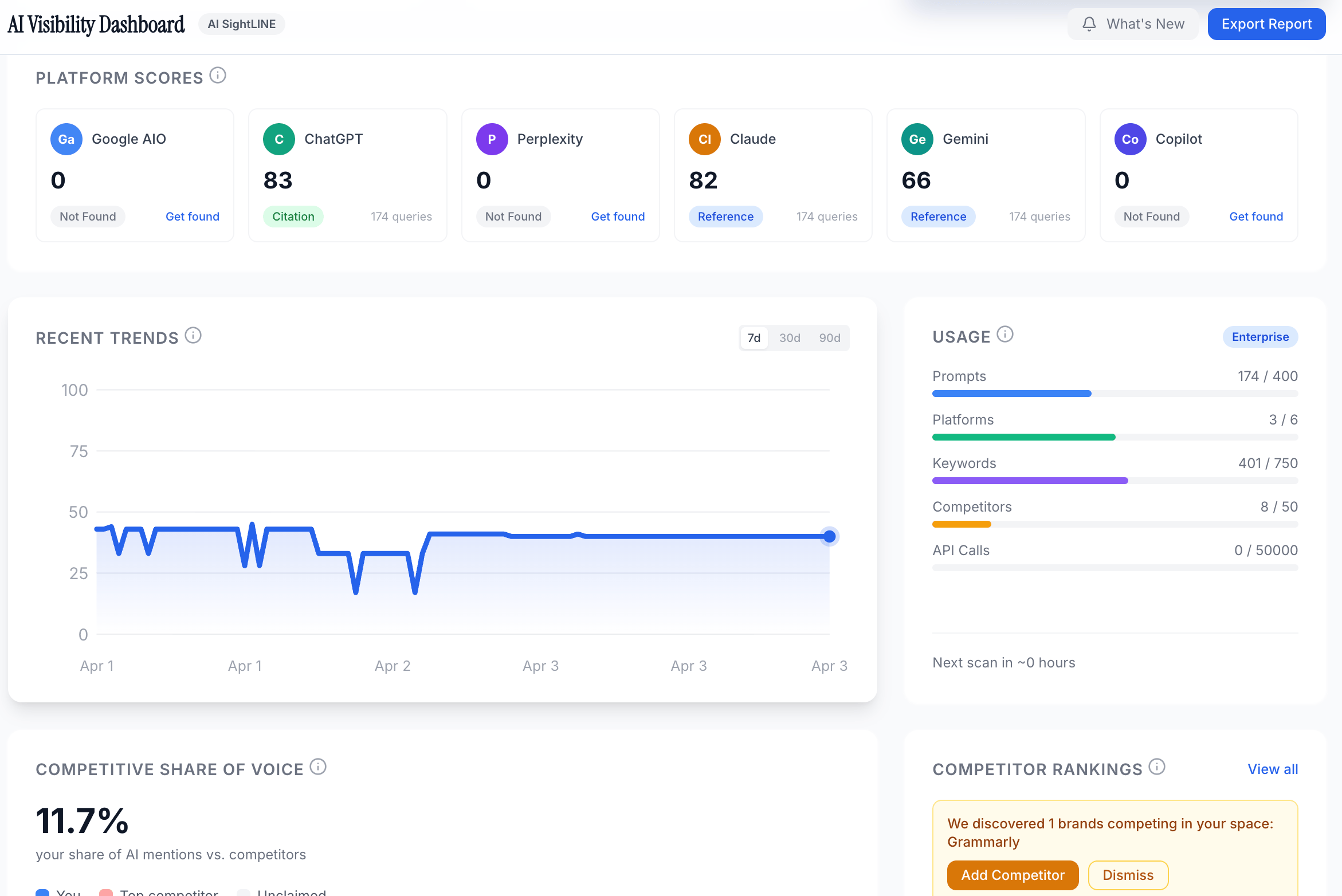Switch trends to 90d range
Screen dimensions: 1342x896
coord(829,338)
